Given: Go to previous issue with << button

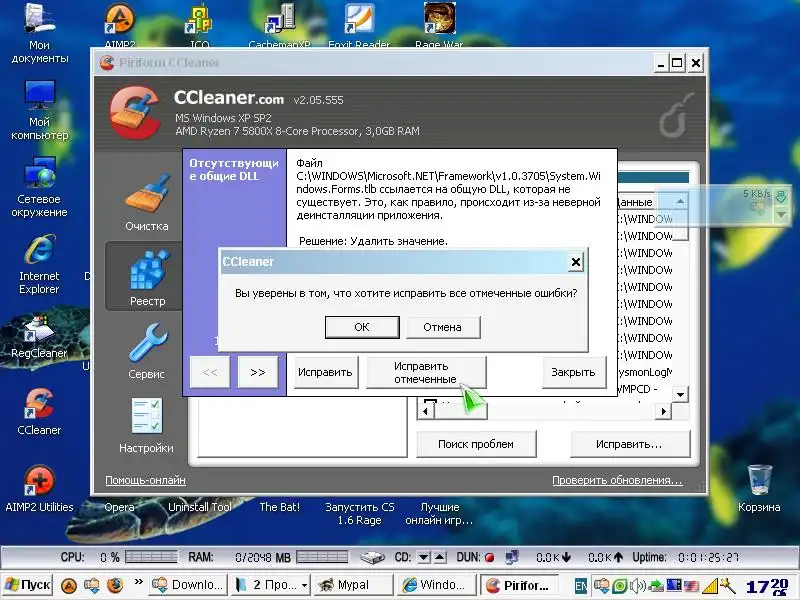Looking at the screenshot, I should (x=210, y=372).
